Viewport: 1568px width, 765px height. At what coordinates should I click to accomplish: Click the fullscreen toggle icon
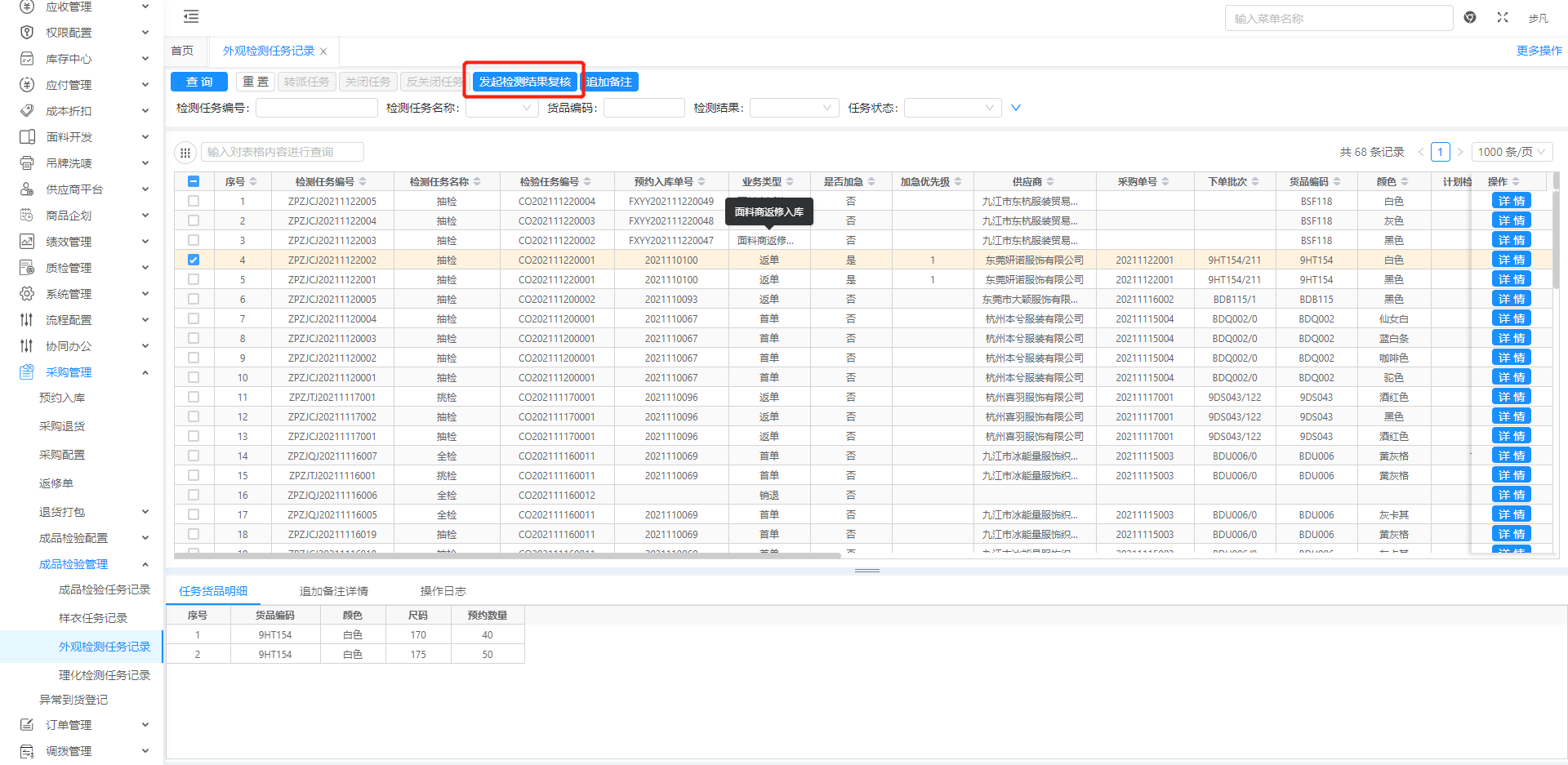point(1502,17)
